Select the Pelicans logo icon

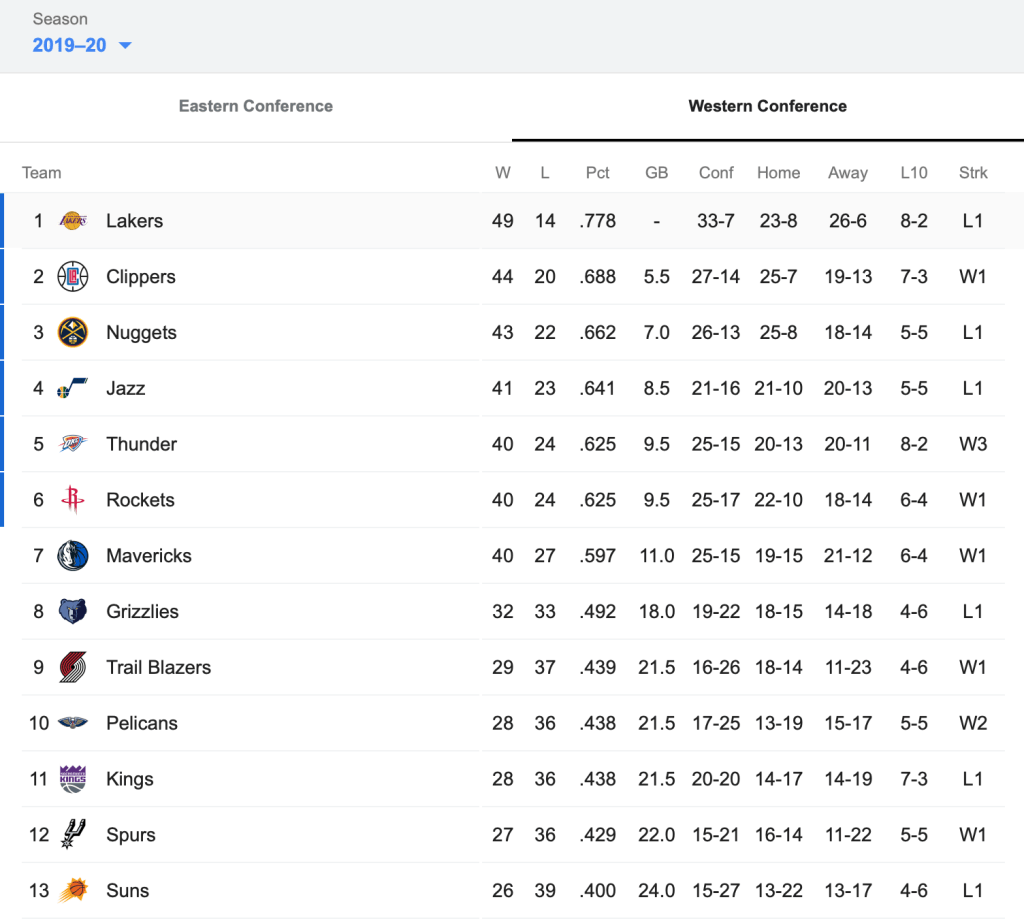(x=73, y=723)
